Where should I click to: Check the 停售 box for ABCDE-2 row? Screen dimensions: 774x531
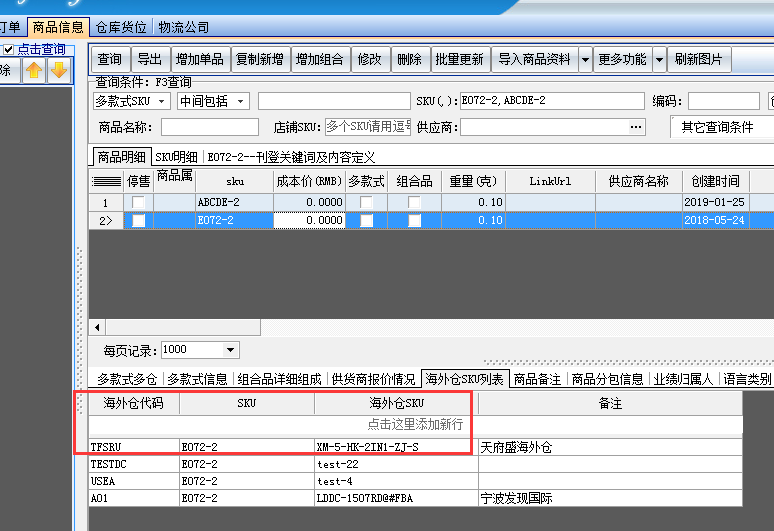[x=138, y=202]
